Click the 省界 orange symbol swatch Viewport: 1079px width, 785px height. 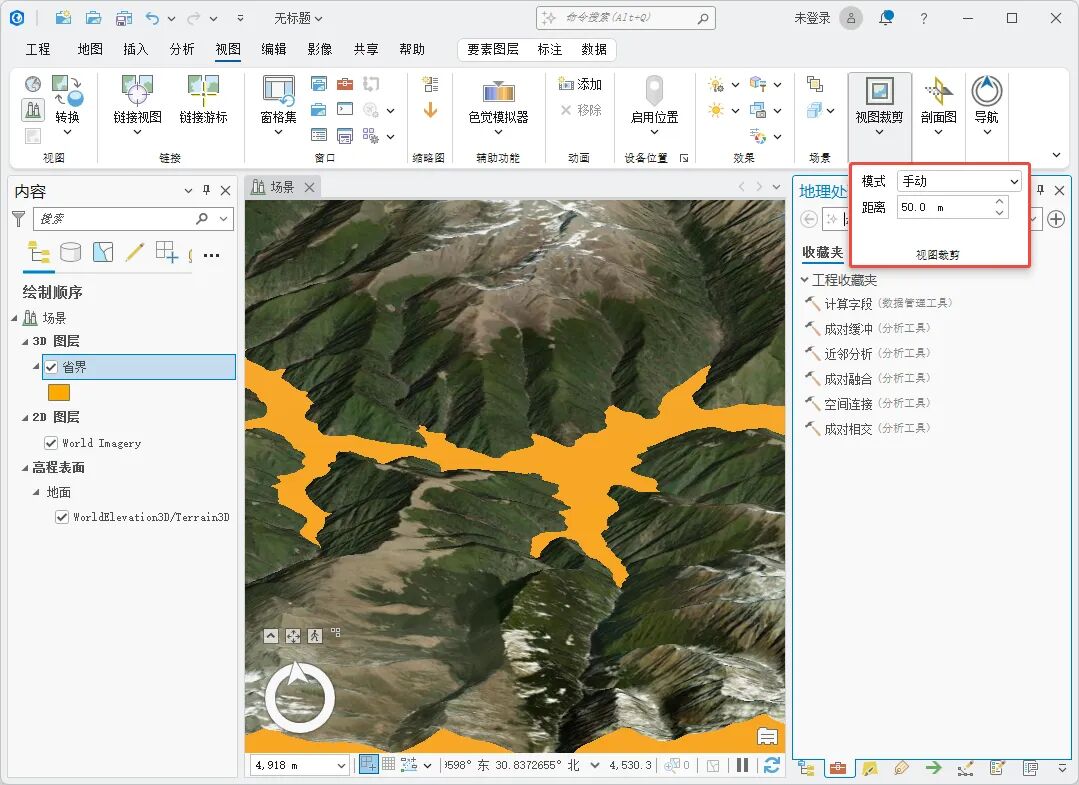point(59,392)
